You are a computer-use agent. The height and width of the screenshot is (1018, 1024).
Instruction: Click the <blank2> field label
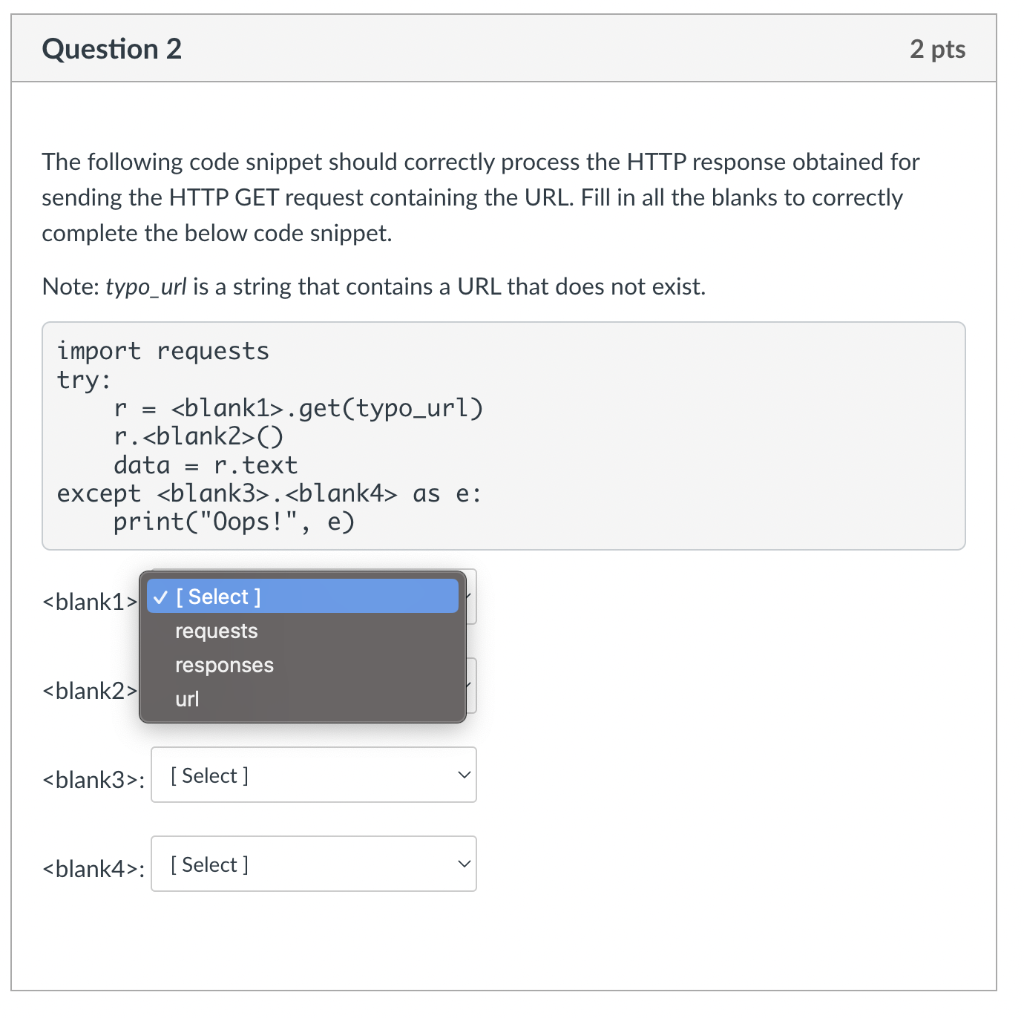click(89, 691)
